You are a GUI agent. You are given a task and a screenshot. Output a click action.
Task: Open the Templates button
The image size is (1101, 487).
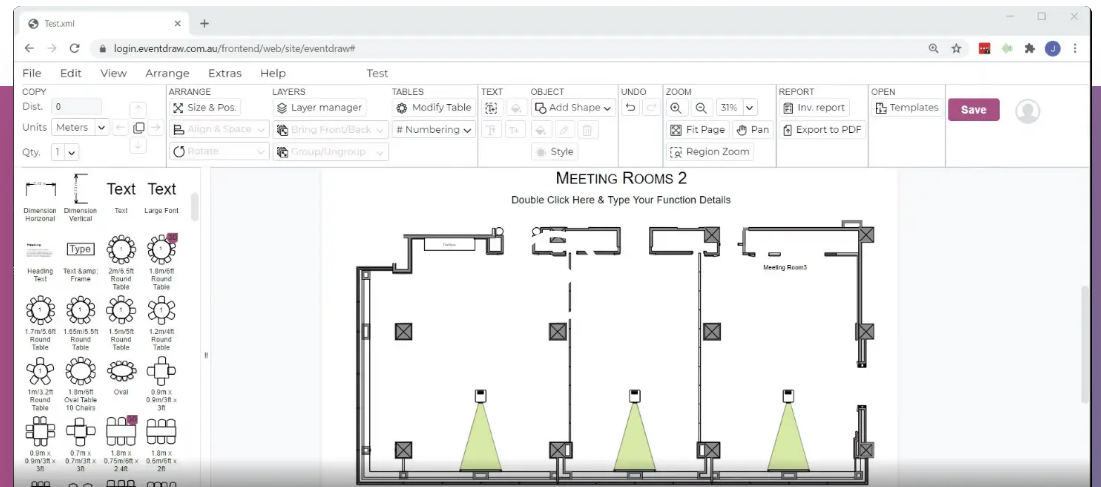click(906, 107)
